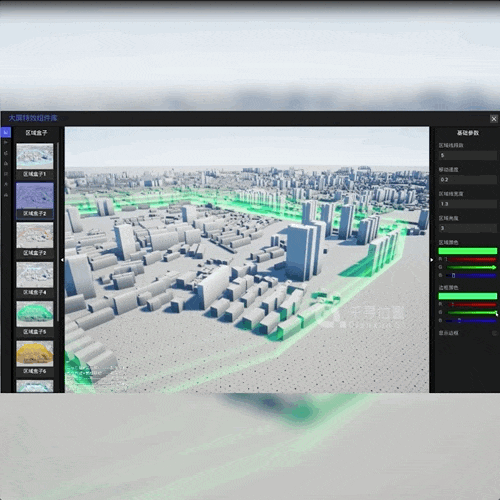Collapse the right 基础参数 panel arrow
Viewport: 500px width, 500px height.
(x=432, y=260)
